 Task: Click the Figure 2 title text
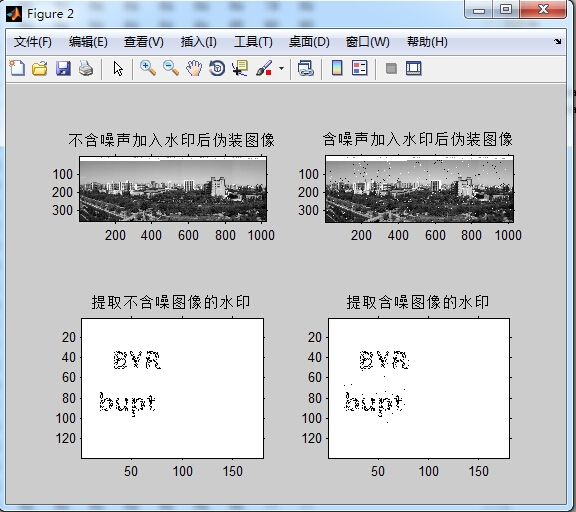click(x=50, y=14)
